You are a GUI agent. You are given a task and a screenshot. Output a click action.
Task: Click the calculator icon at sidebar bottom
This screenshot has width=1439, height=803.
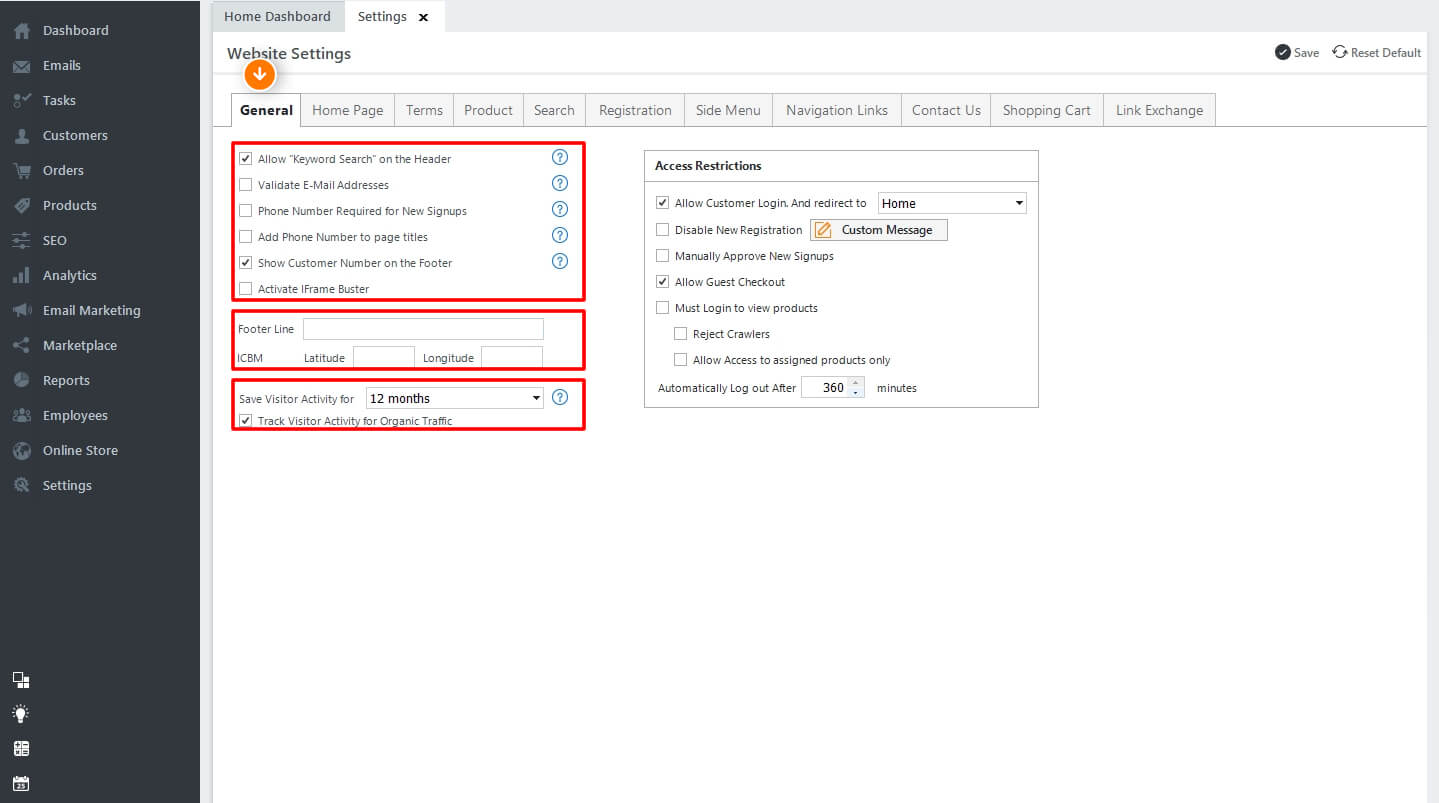click(21, 748)
